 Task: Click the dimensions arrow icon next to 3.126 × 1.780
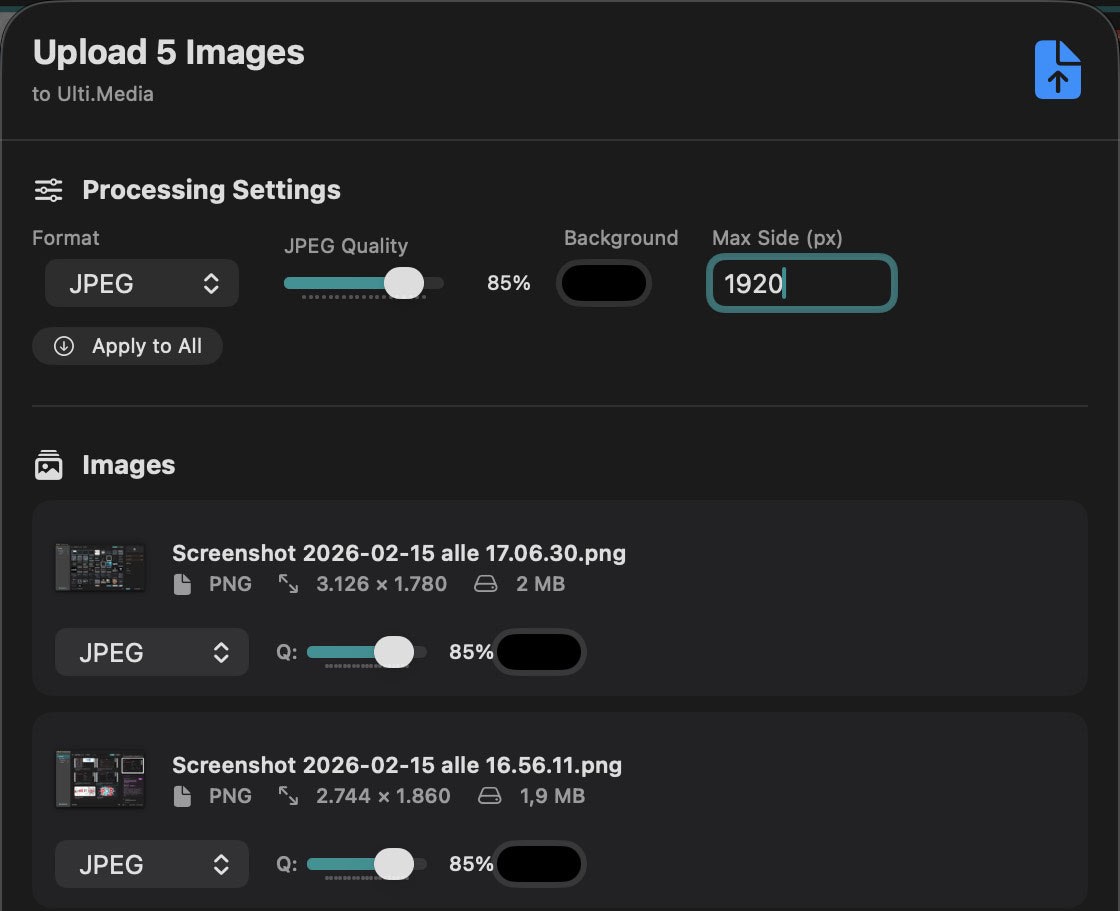click(x=287, y=584)
